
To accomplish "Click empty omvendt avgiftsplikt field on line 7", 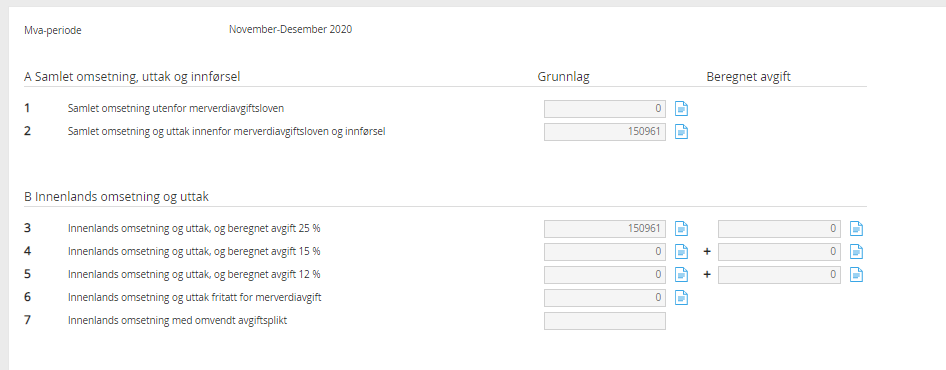I will (x=605, y=321).
